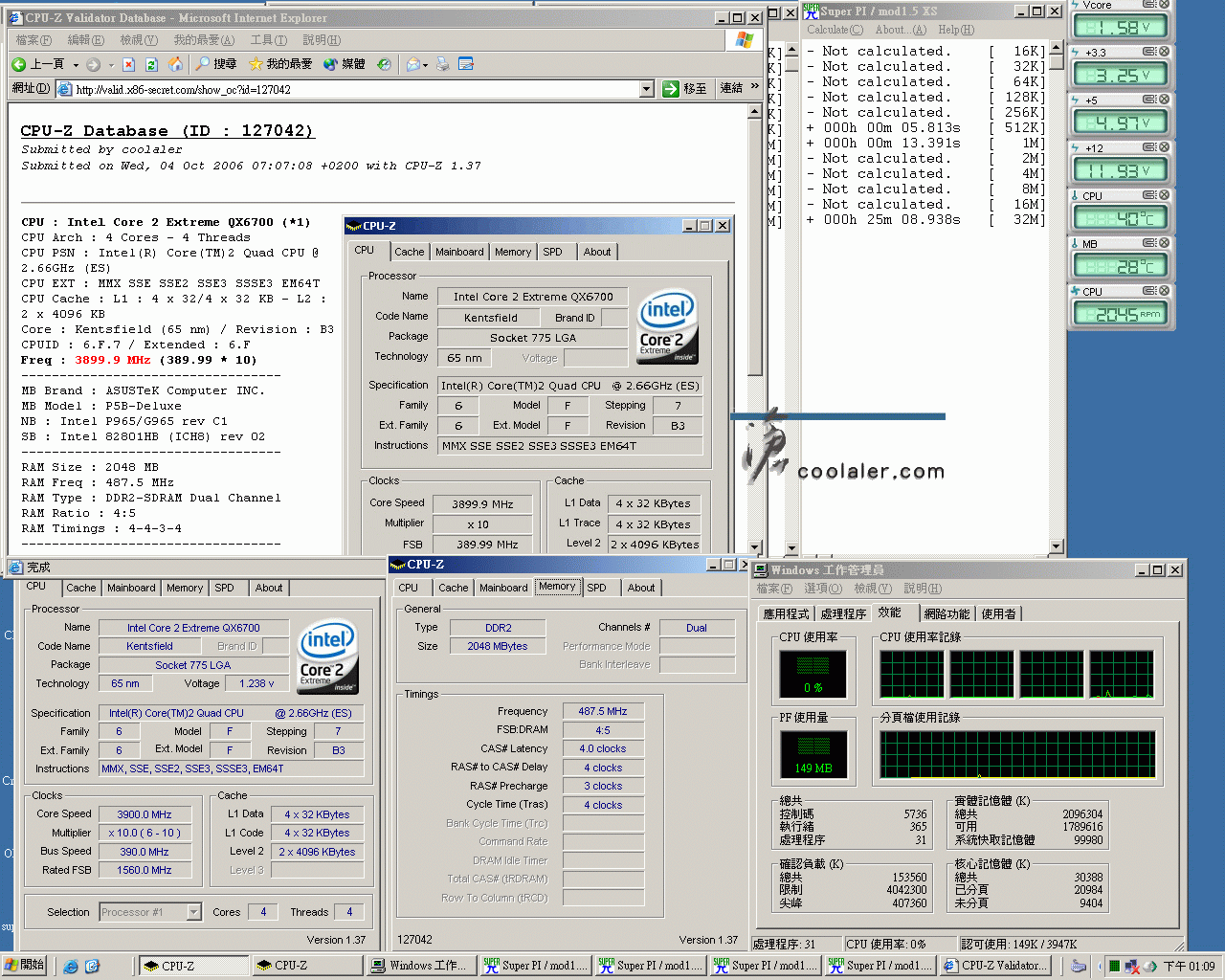1225x980 pixels.
Task: Click the Intel Core 2 logo in lower CPU-Z
Action: point(328,657)
